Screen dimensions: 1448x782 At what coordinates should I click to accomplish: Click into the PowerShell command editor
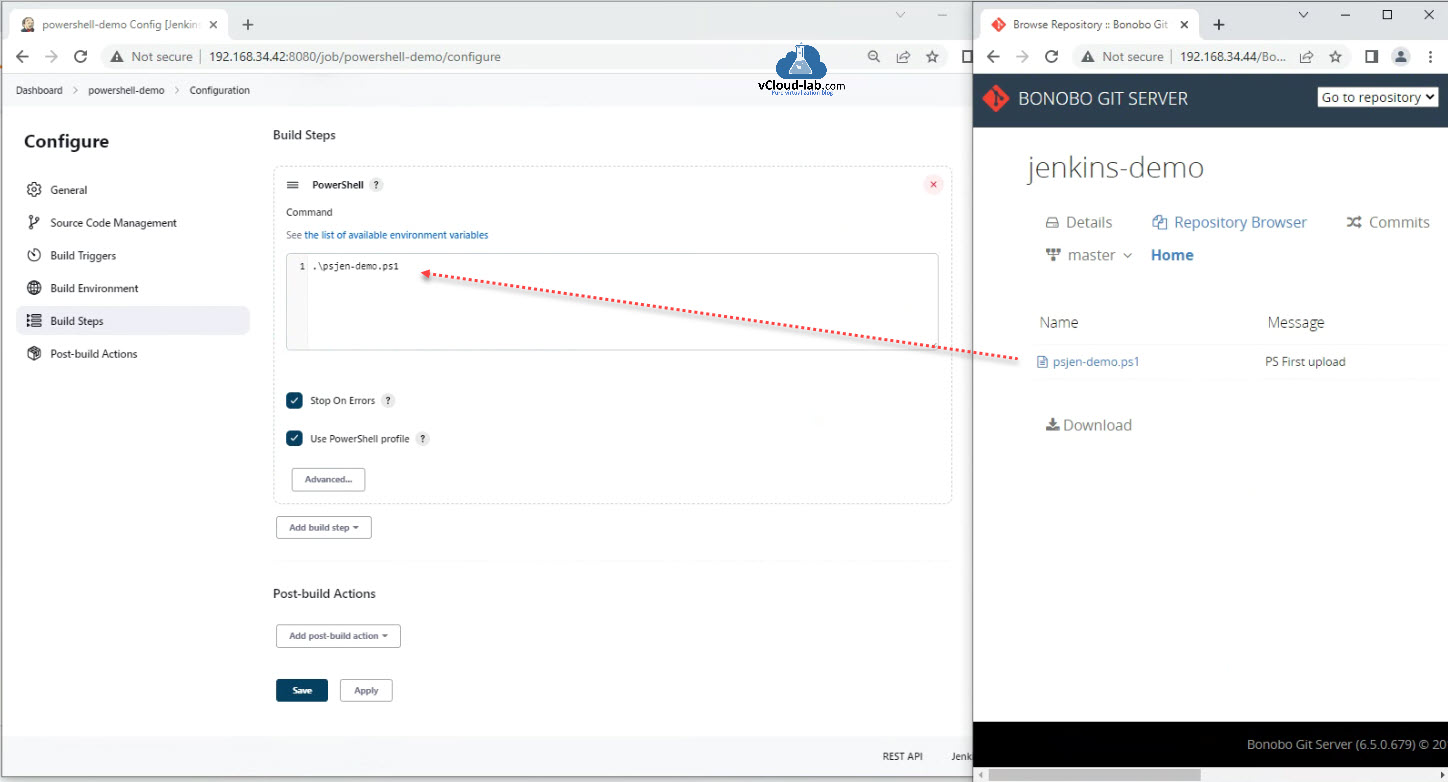[612, 302]
